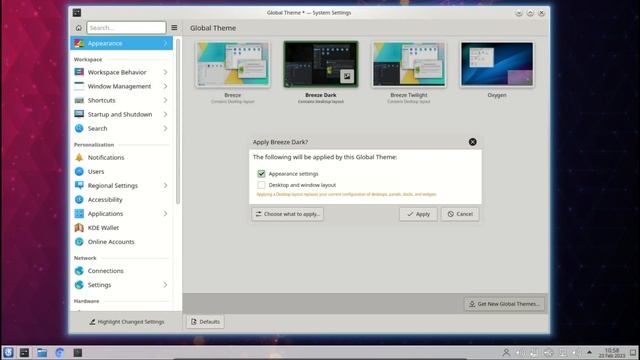
Task: Click the network Connections icon
Action: click(x=79, y=271)
